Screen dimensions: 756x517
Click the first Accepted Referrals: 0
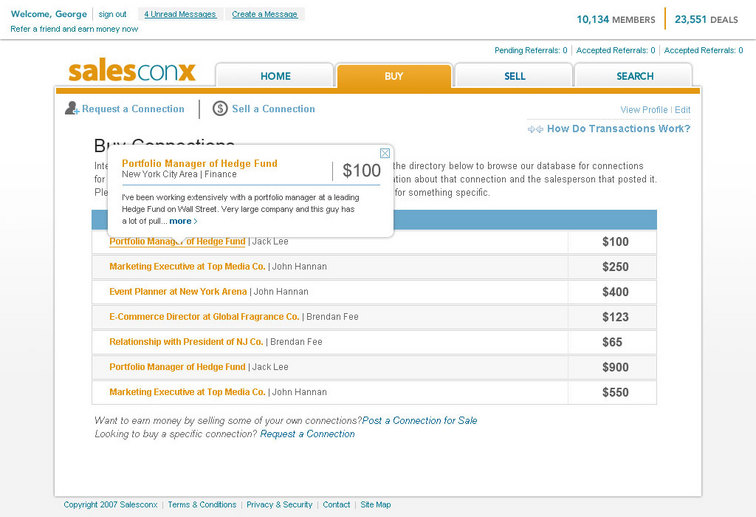[616, 50]
